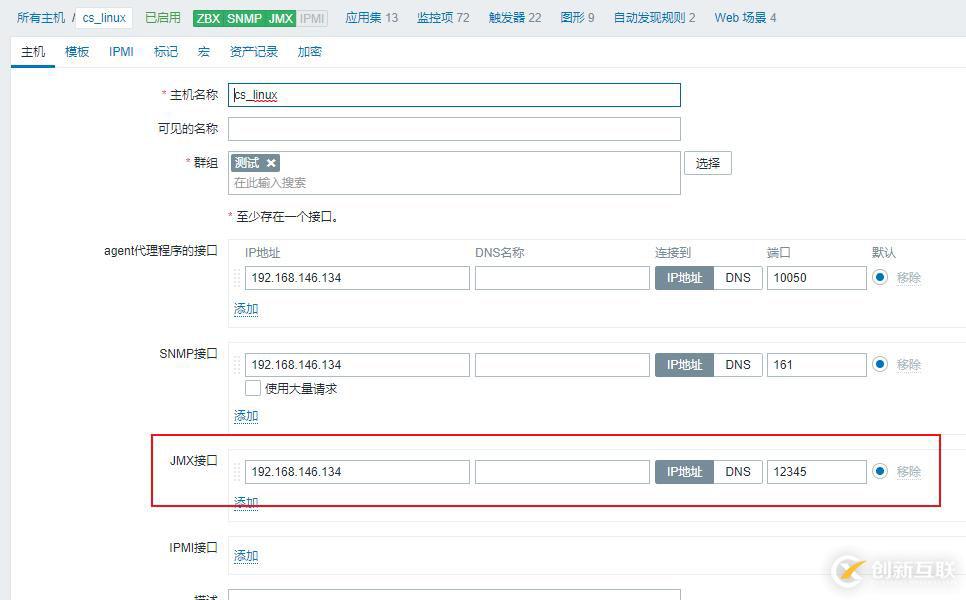Remove the 测试 group tag
Viewport: 966px width, 600px height.
pos(271,161)
